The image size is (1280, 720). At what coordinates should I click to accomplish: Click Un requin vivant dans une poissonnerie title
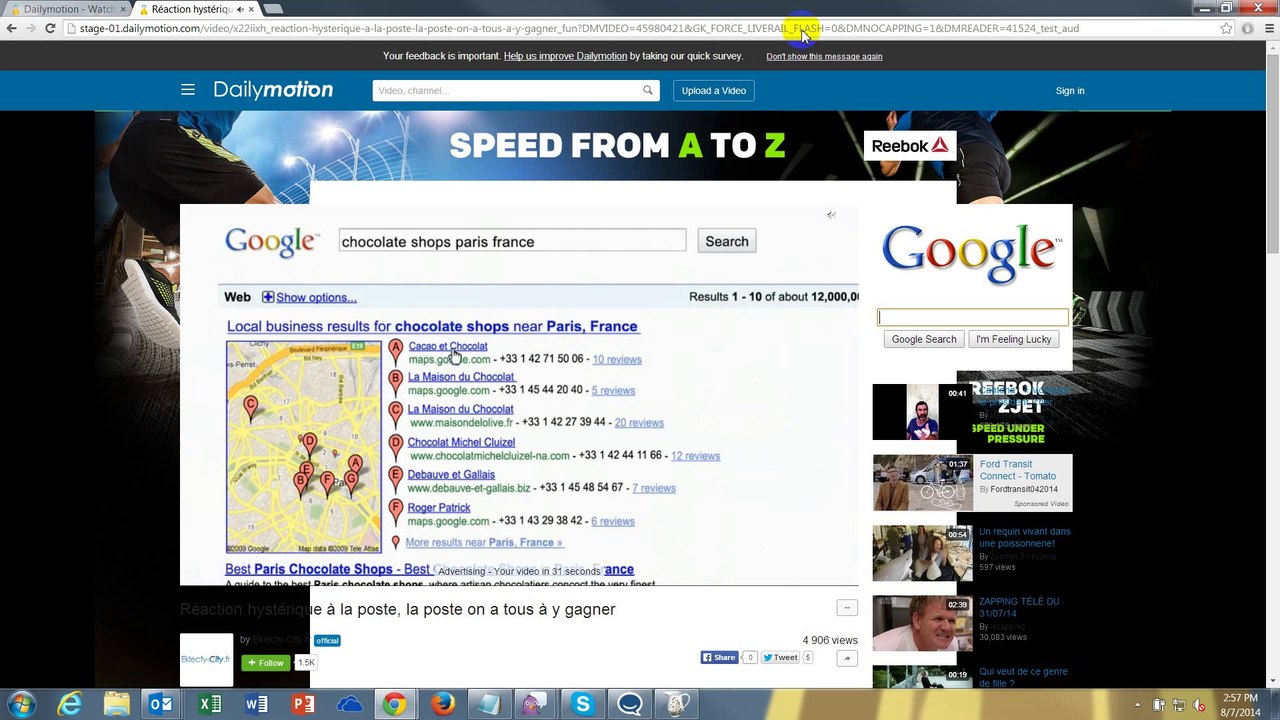pos(1024,537)
